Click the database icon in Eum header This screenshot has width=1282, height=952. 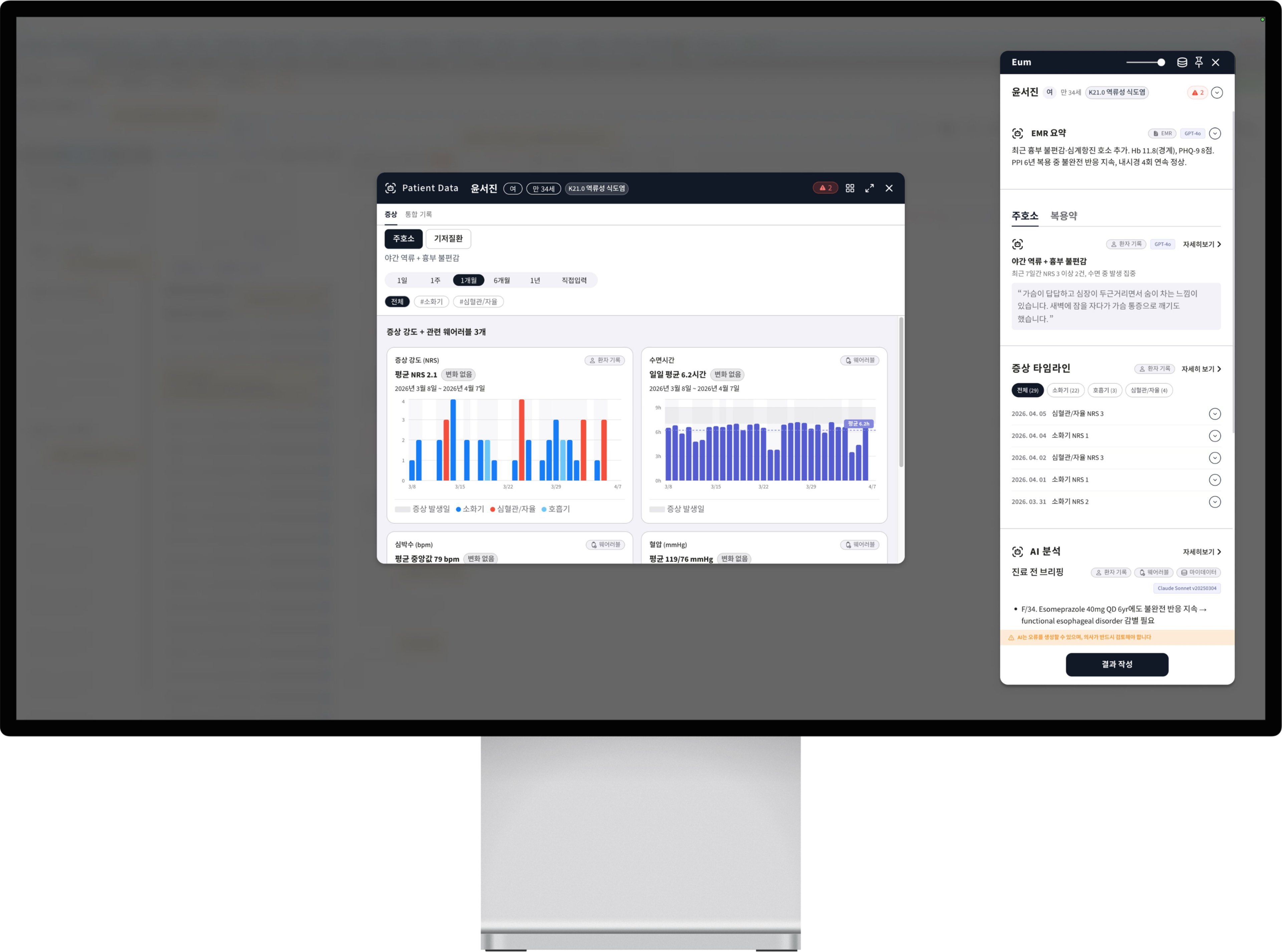point(1182,62)
